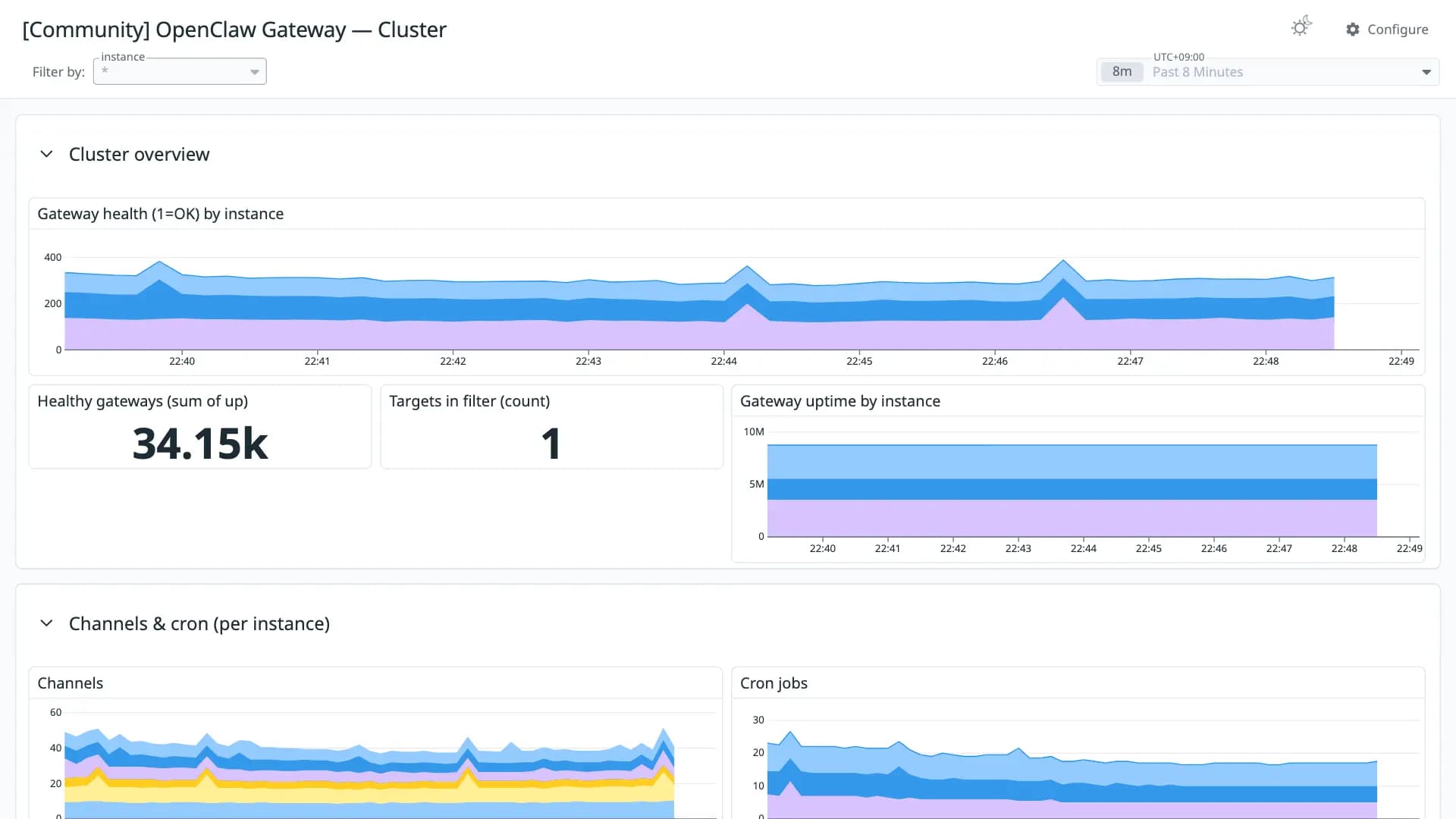1456x819 pixels.
Task: Open the Configure settings
Action: click(1387, 29)
